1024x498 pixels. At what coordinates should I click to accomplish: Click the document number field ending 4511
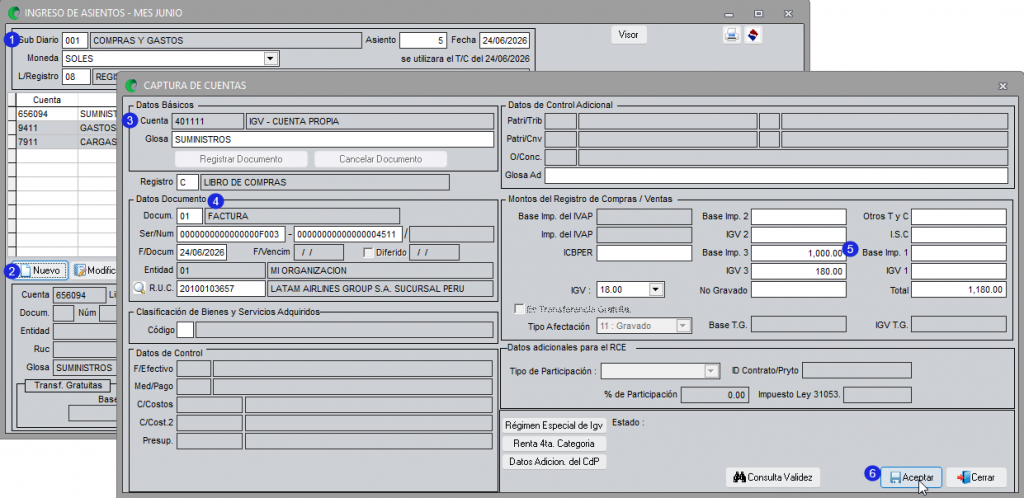348,234
